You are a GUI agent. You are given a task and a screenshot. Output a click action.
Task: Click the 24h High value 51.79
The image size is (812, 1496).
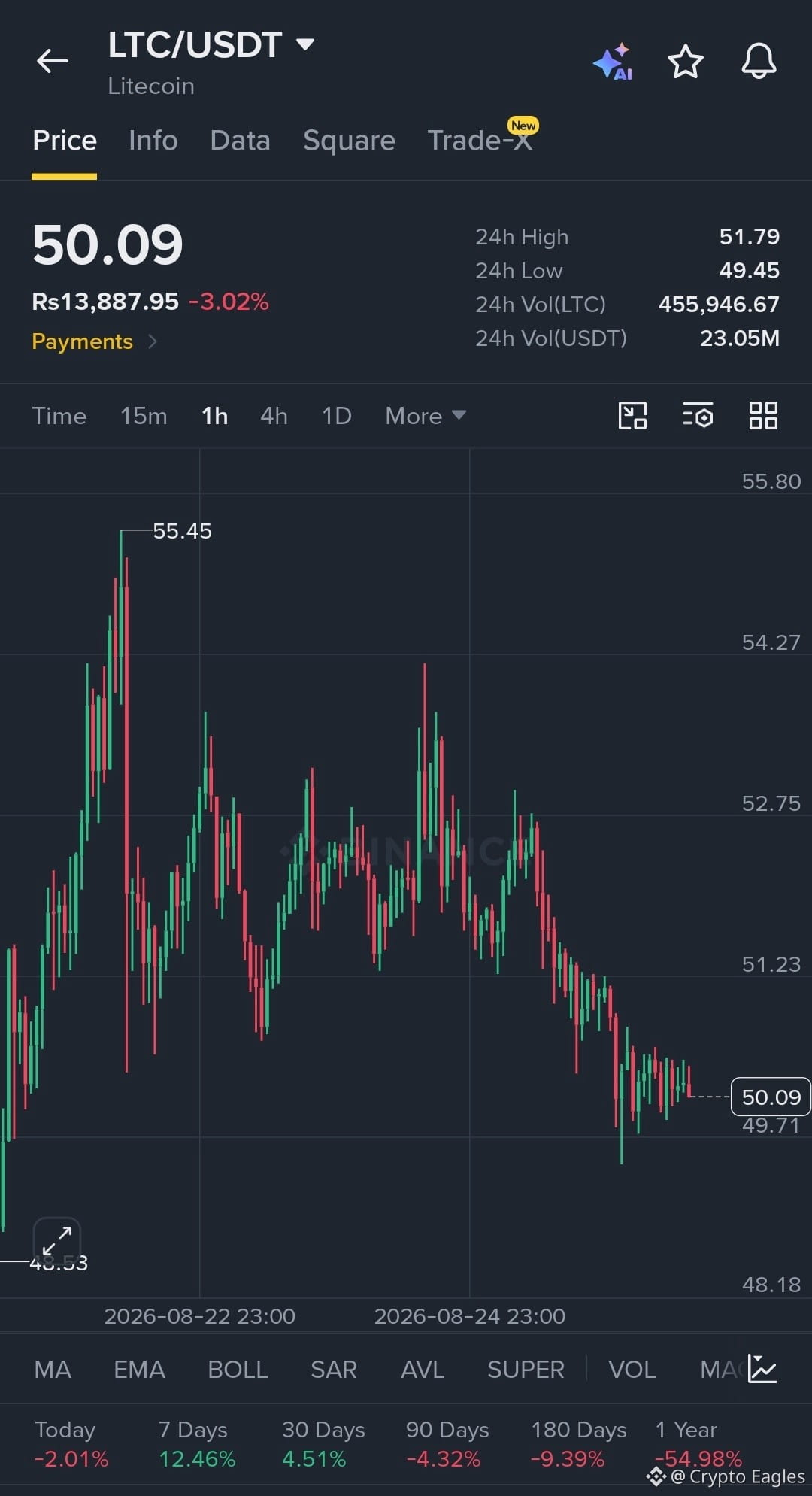(749, 237)
